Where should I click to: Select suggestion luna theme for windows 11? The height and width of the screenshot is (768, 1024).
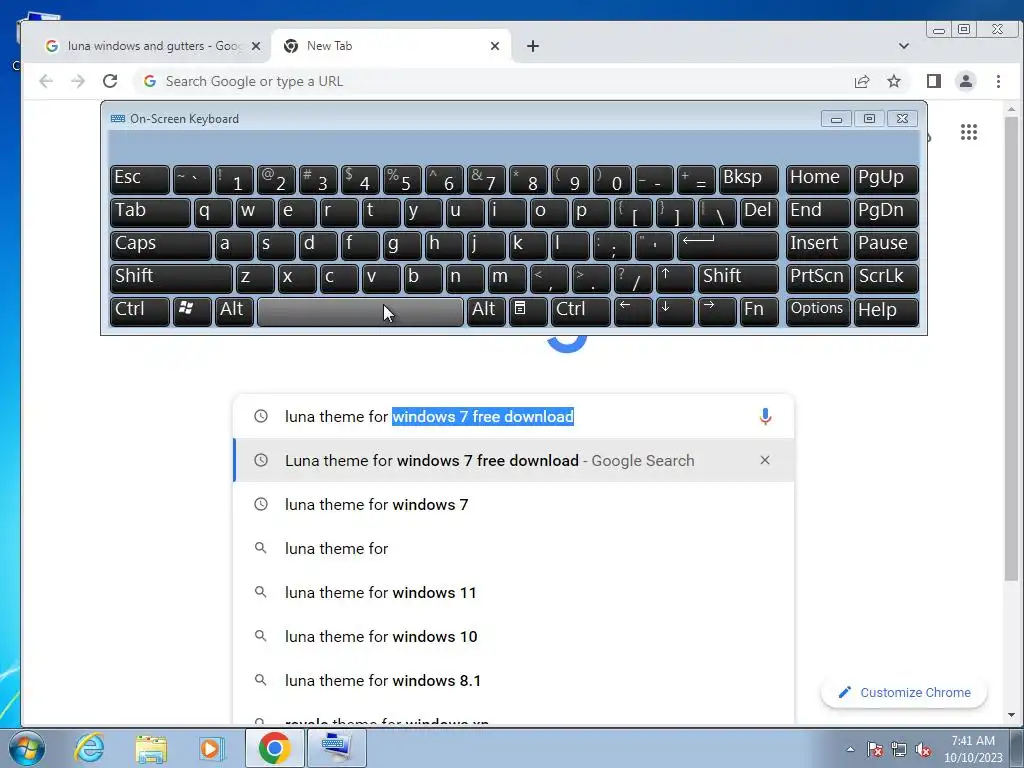[513, 592]
